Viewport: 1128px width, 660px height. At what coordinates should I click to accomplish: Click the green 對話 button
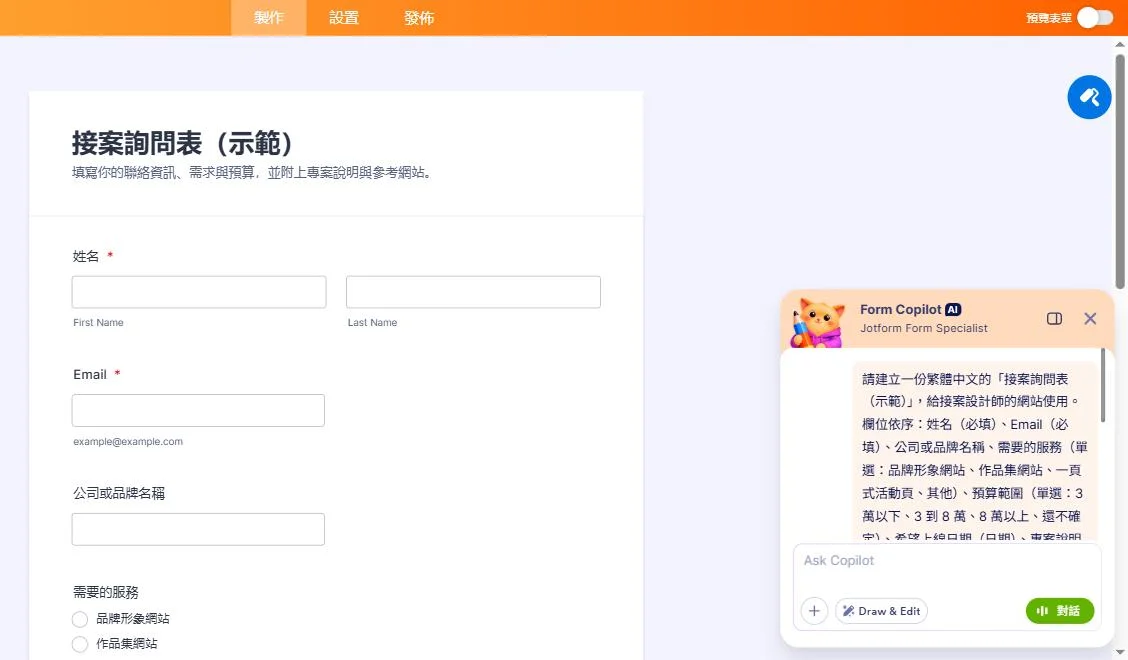pos(1060,611)
